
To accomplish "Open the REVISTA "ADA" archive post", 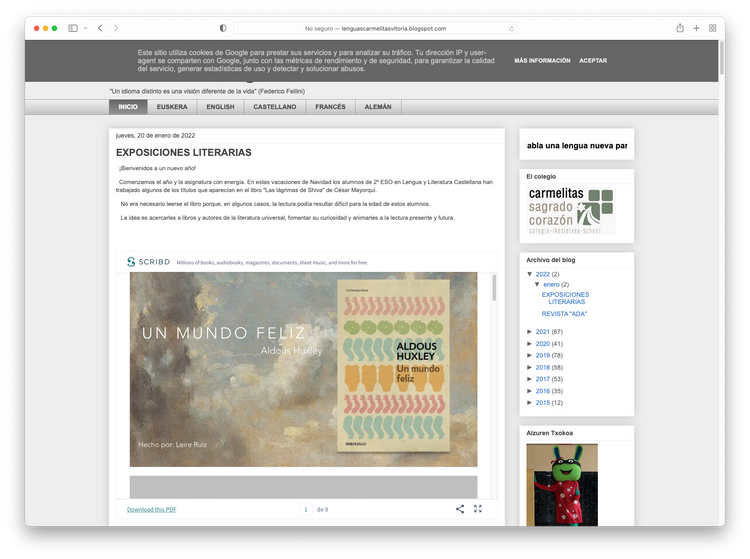I will click(x=564, y=314).
